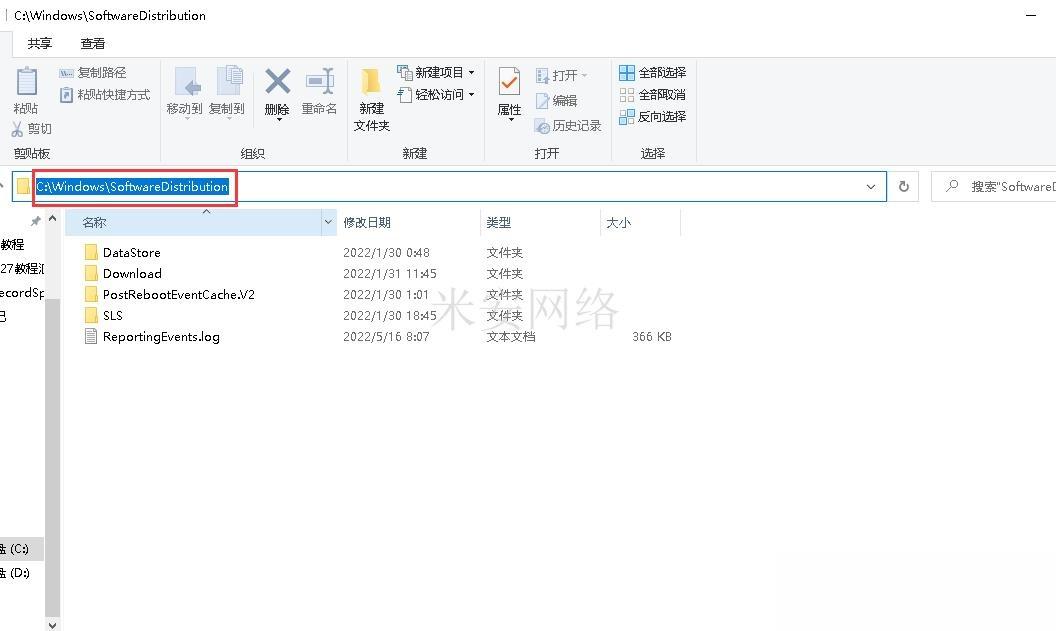The width and height of the screenshot is (1056, 631).
Task: Select the PostRebootEventCache.V2 folder
Action: click(178, 294)
